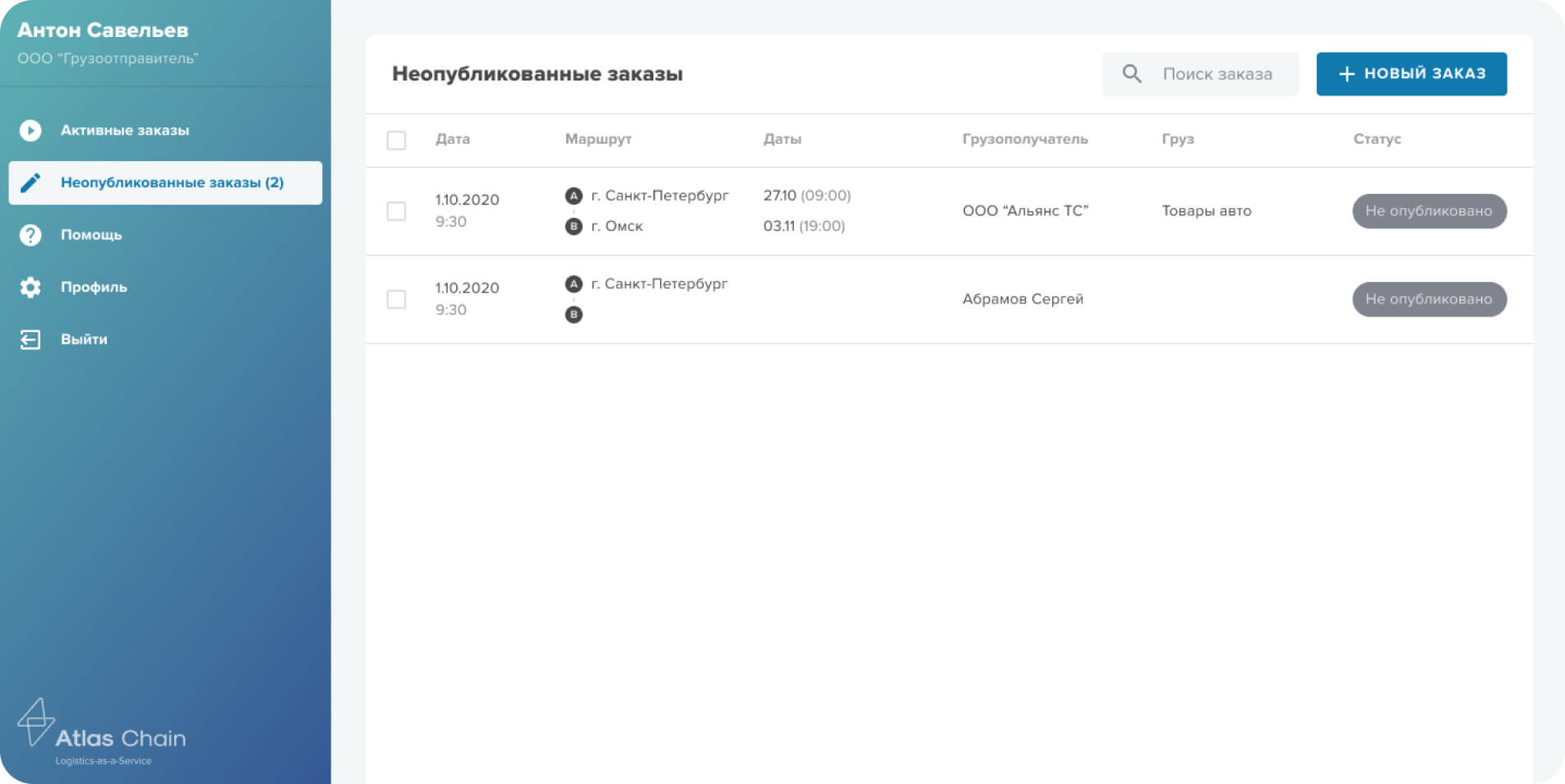Viewport: 1565px width, 784px height.
Task: Click the Статус column header
Action: pos(1377,140)
